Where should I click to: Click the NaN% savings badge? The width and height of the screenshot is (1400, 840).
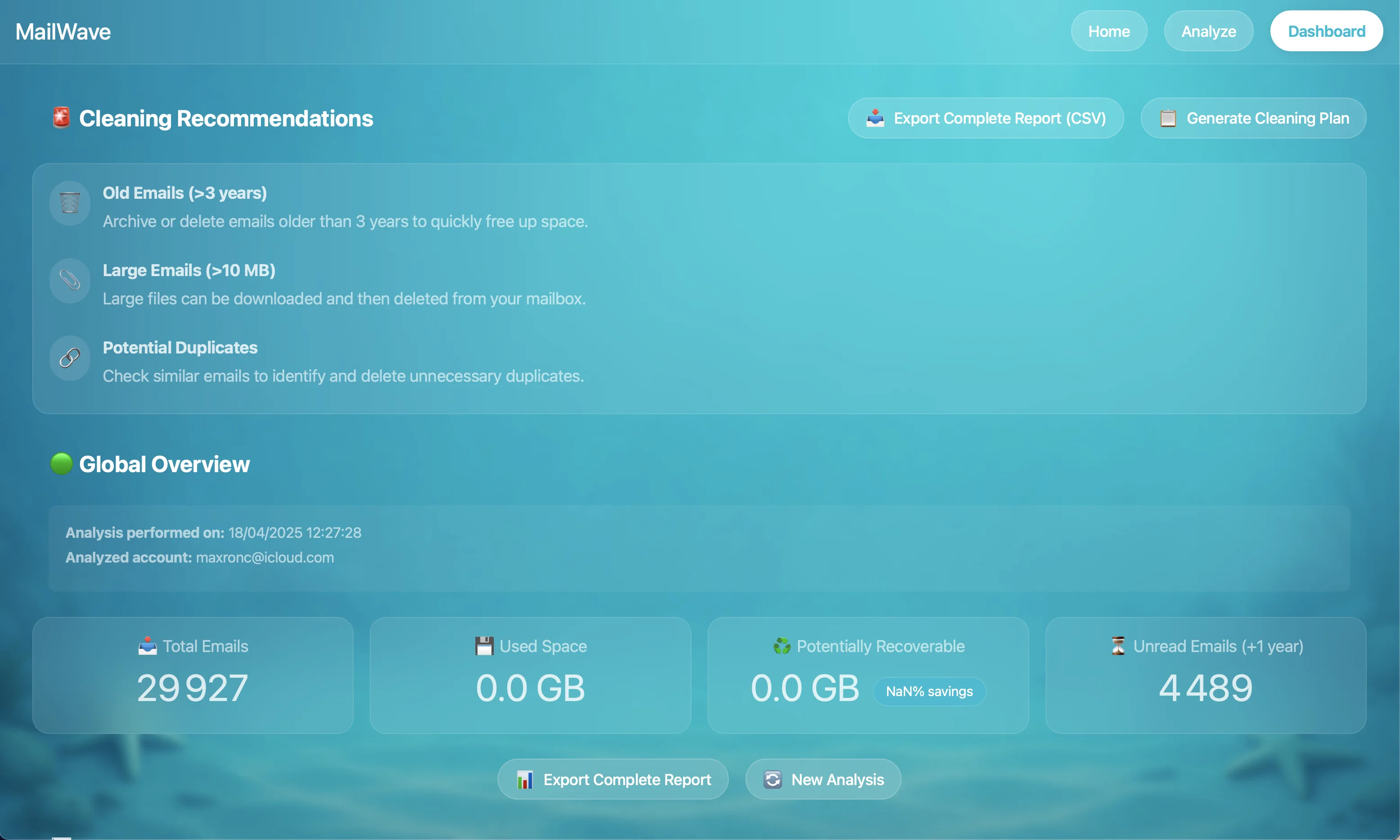pyautogui.click(x=929, y=691)
